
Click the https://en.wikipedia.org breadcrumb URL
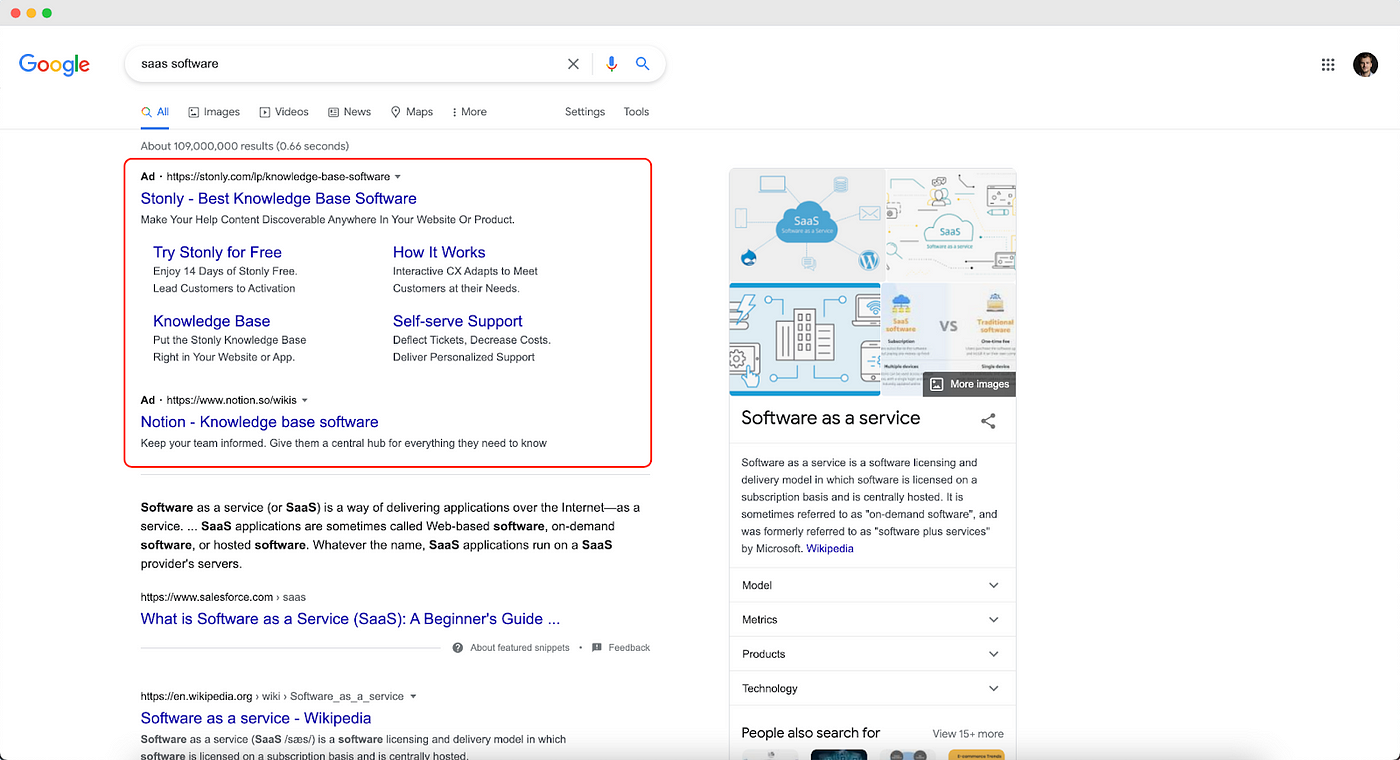[272, 696]
